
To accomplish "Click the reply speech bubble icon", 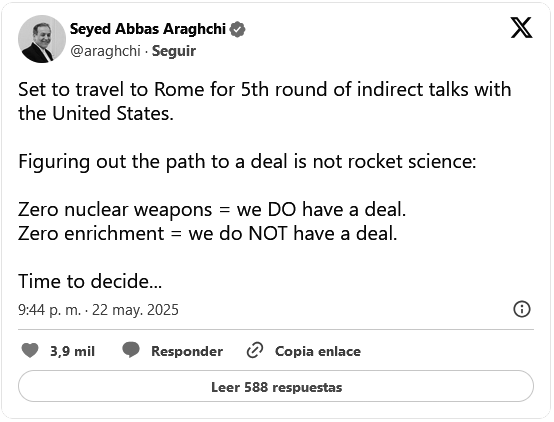I will (x=131, y=350).
